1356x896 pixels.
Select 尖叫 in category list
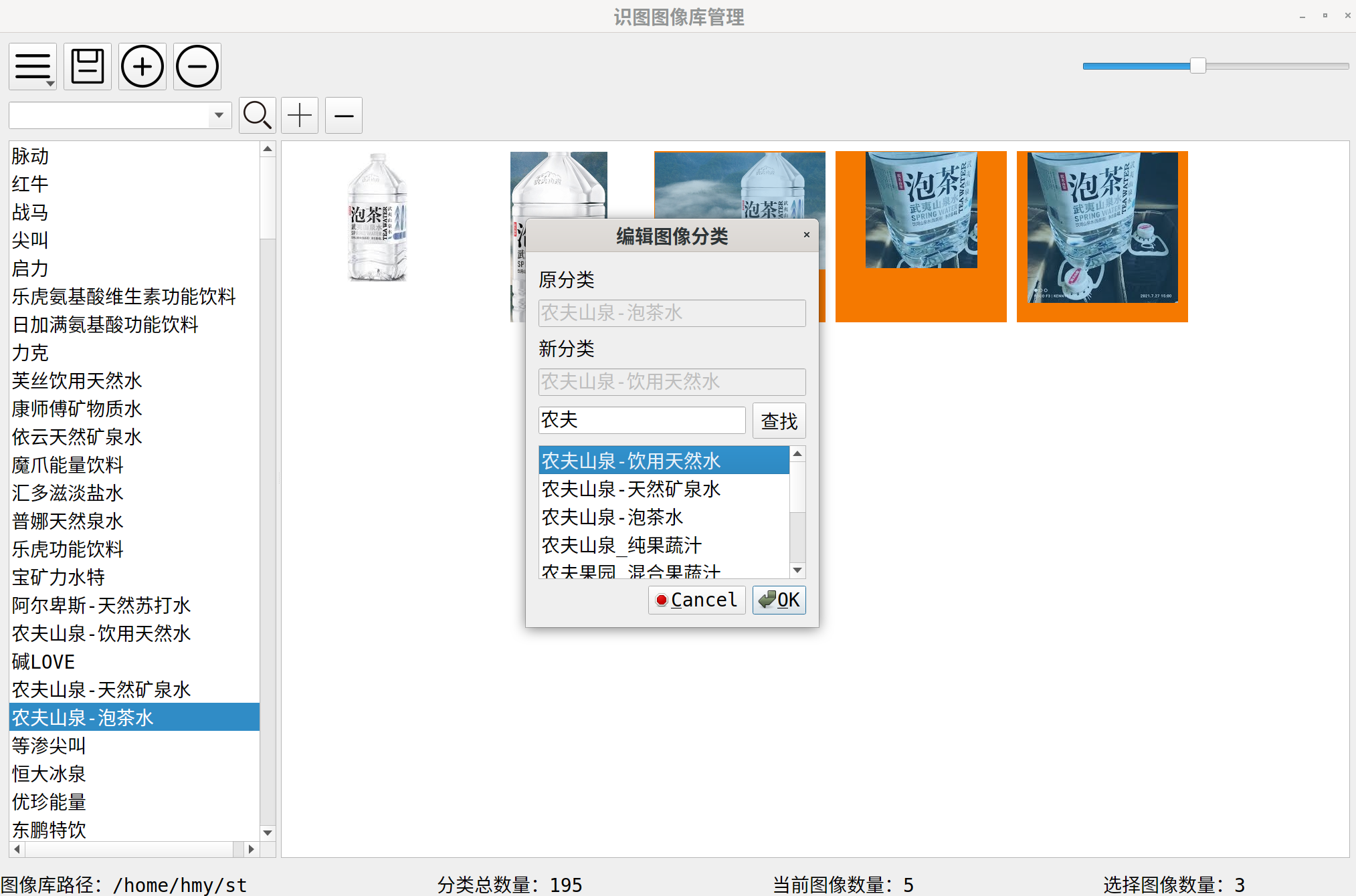(134, 240)
